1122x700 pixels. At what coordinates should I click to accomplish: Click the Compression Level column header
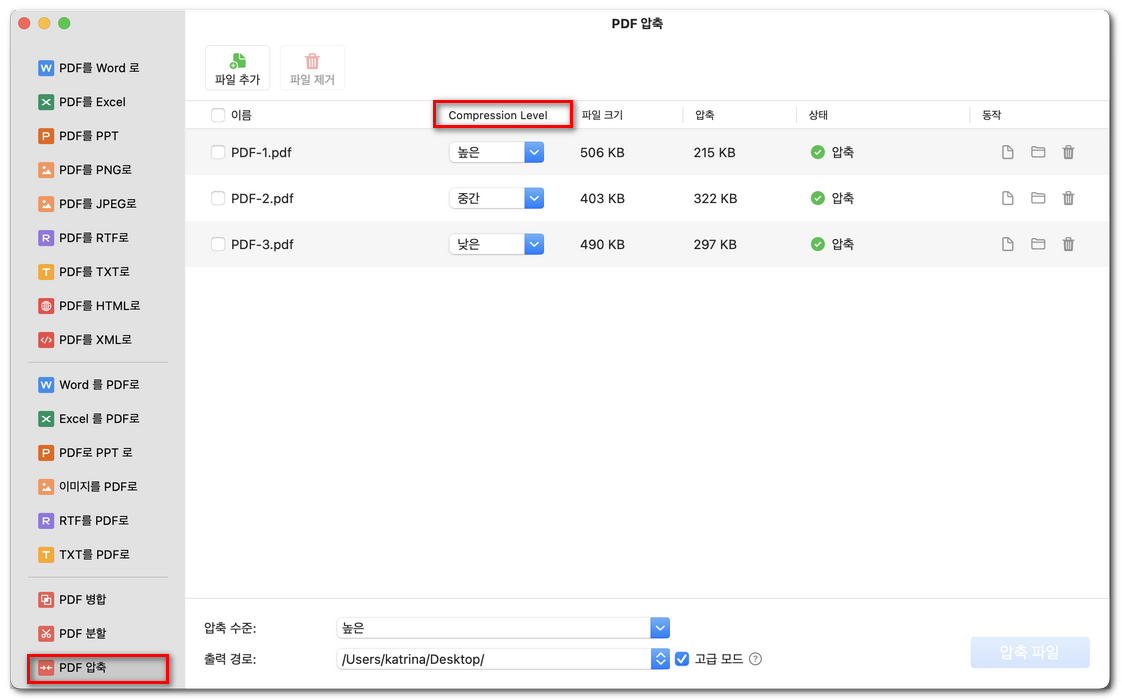(498, 115)
